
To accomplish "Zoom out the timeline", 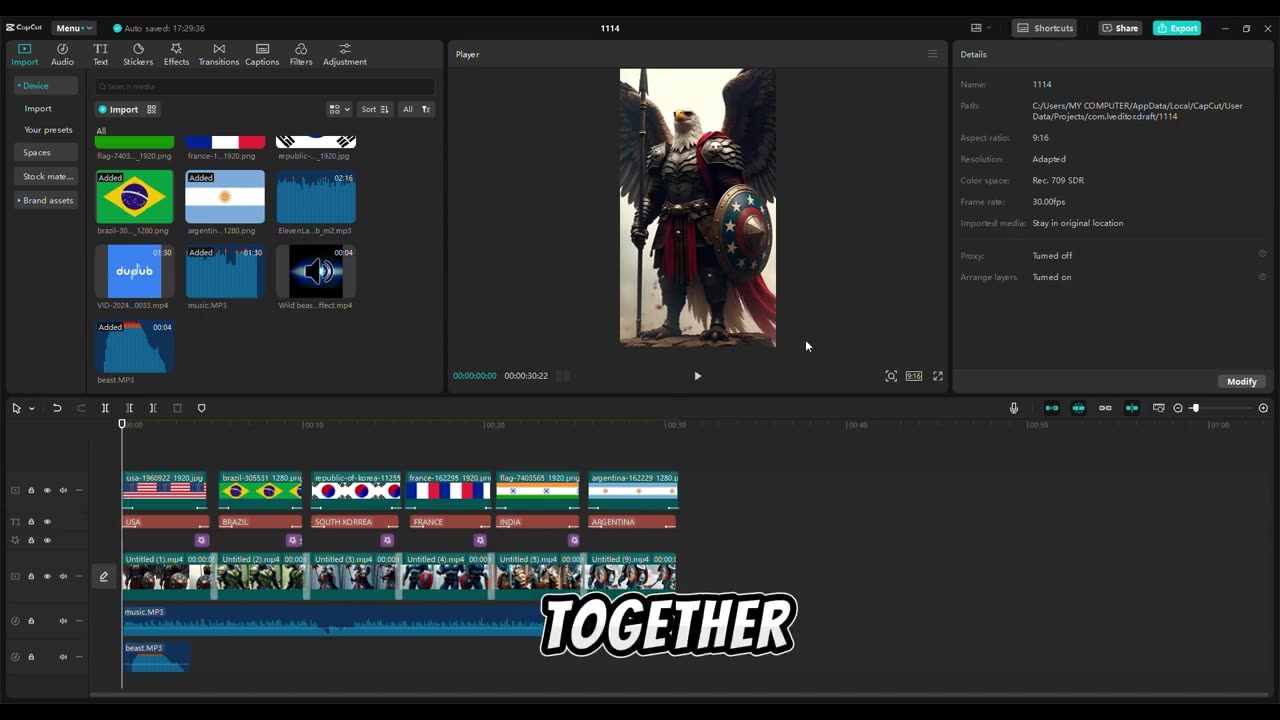I will coord(1178,408).
